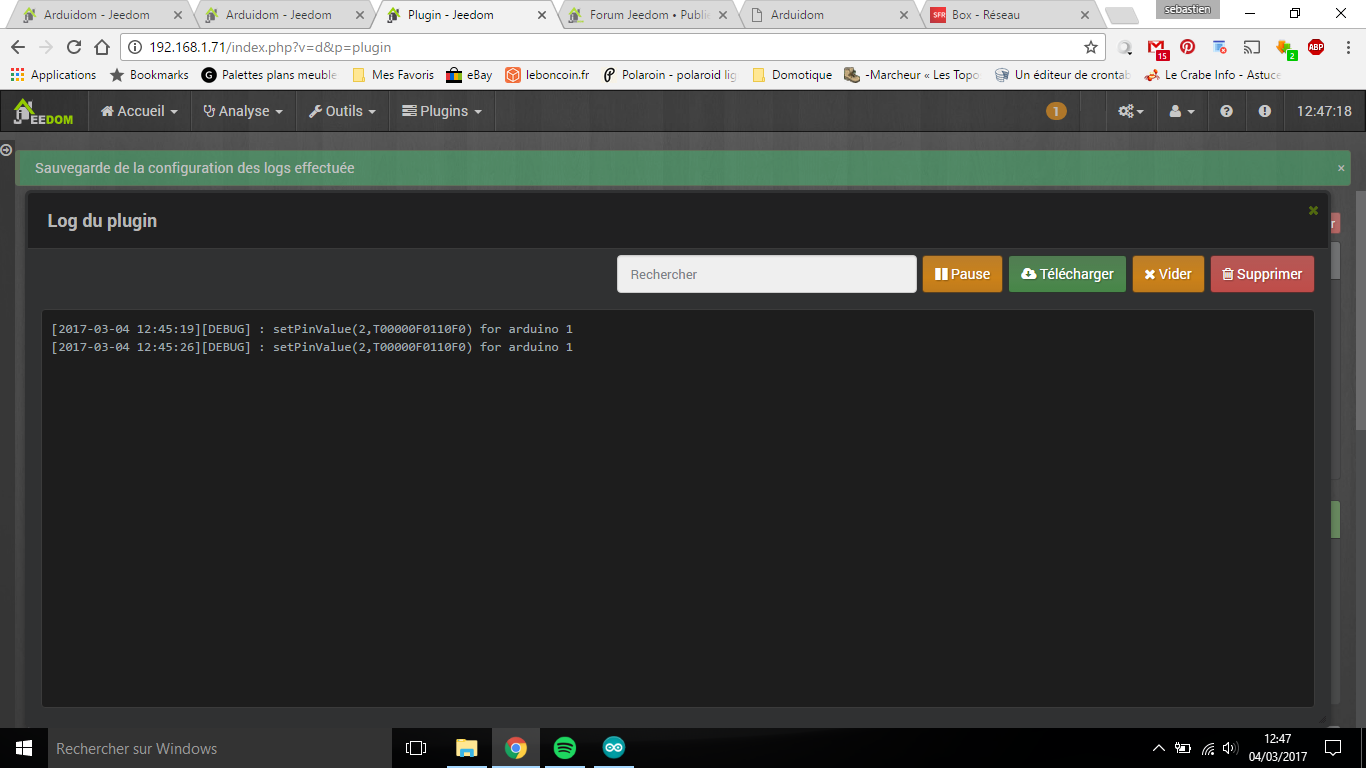The width and height of the screenshot is (1366, 768).
Task: Click the 12:45:26 setPinValue log line
Action: (x=312, y=347)
